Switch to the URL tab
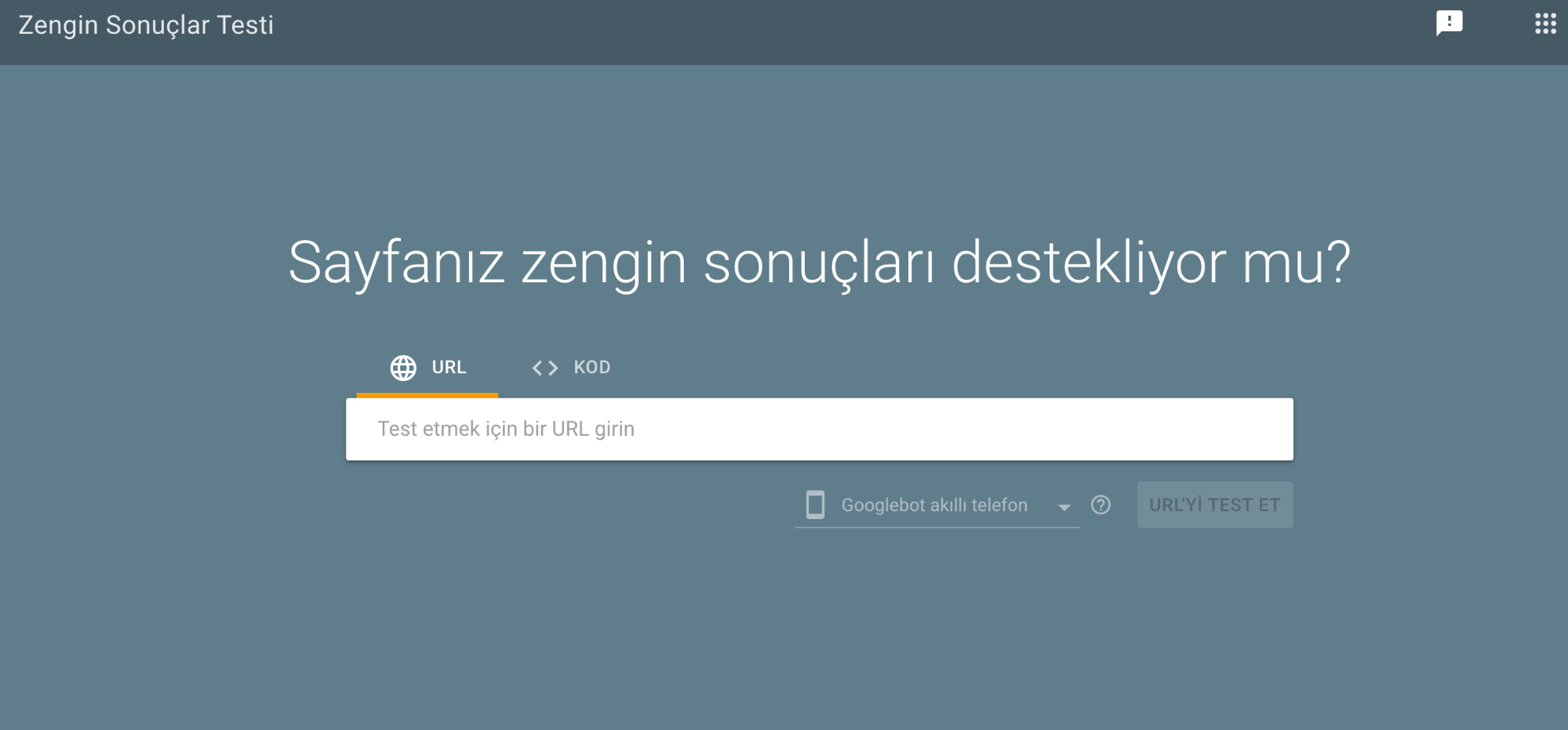The height and width of the screenshot is (730, 1568). click(427, 368)
